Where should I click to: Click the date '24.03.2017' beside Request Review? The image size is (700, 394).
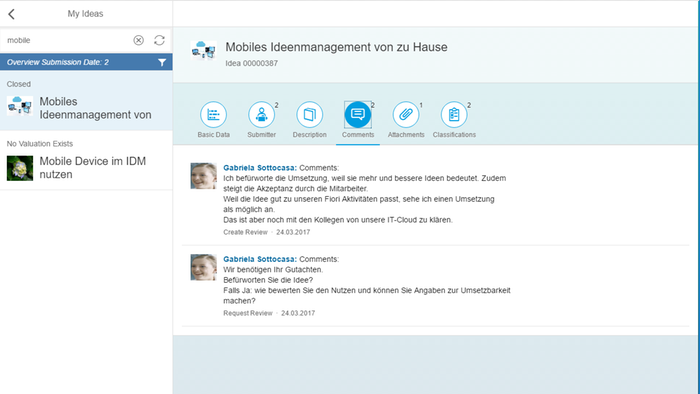tap(298, 313)
